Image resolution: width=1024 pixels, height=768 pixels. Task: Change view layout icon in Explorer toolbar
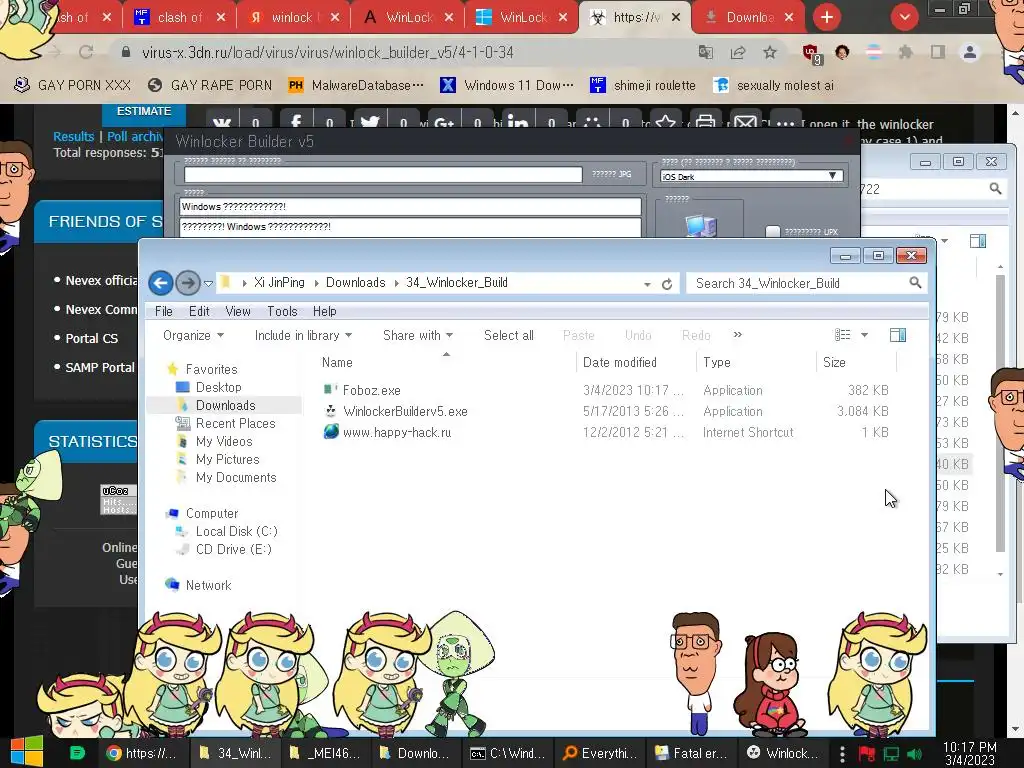[x=842, y=335]
